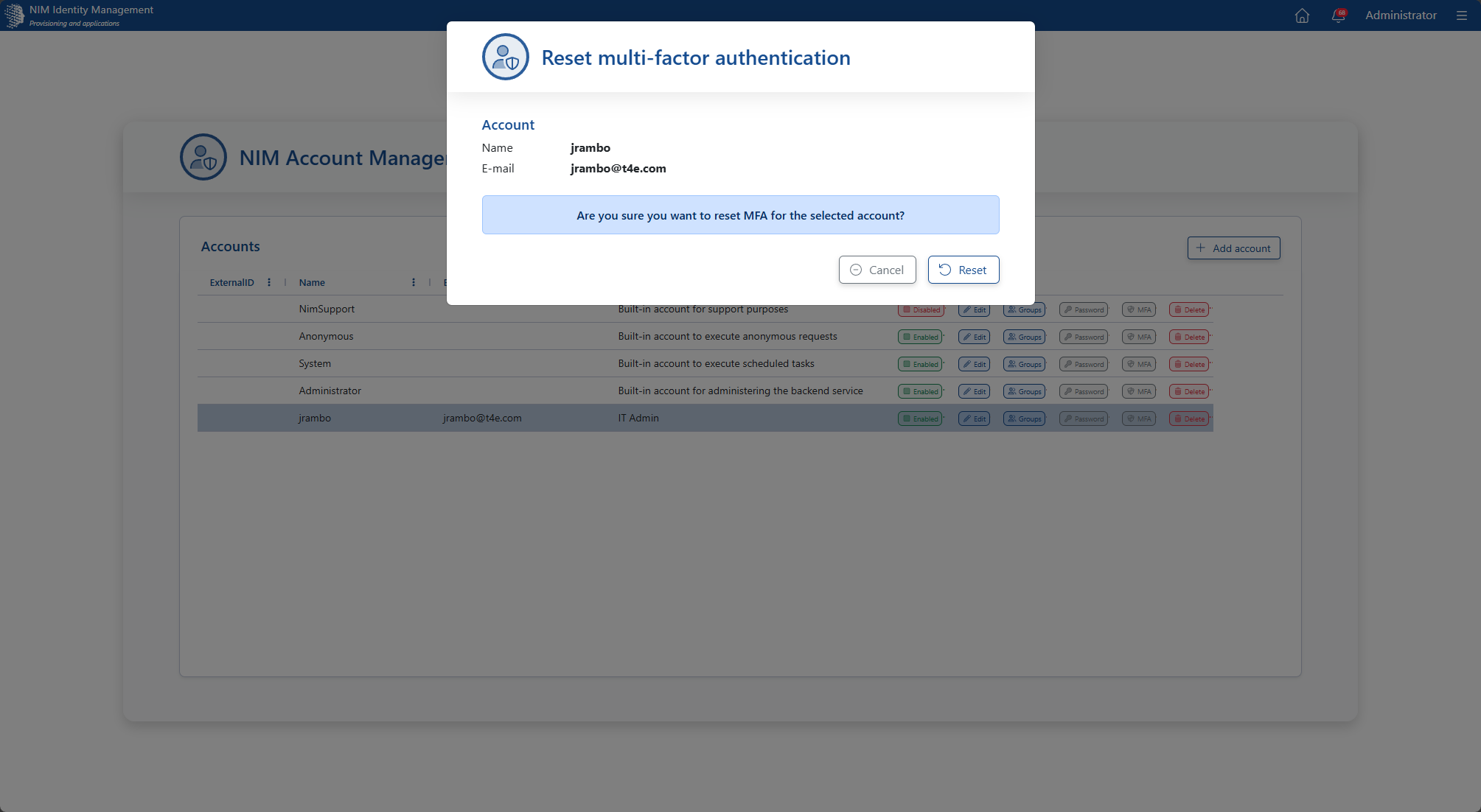Image resolution: width=1481 pixels, height=812 pixels.
Task: Open Groups for Anonymous
Action: [x=1025, y=337]
